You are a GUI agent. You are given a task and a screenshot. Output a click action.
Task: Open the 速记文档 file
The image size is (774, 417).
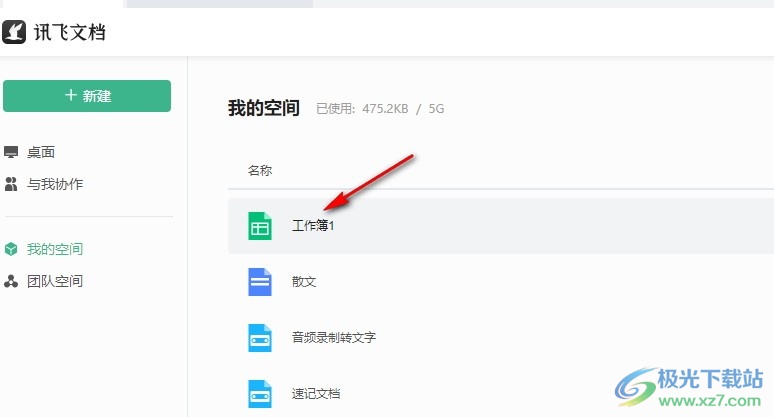[316, 393]
